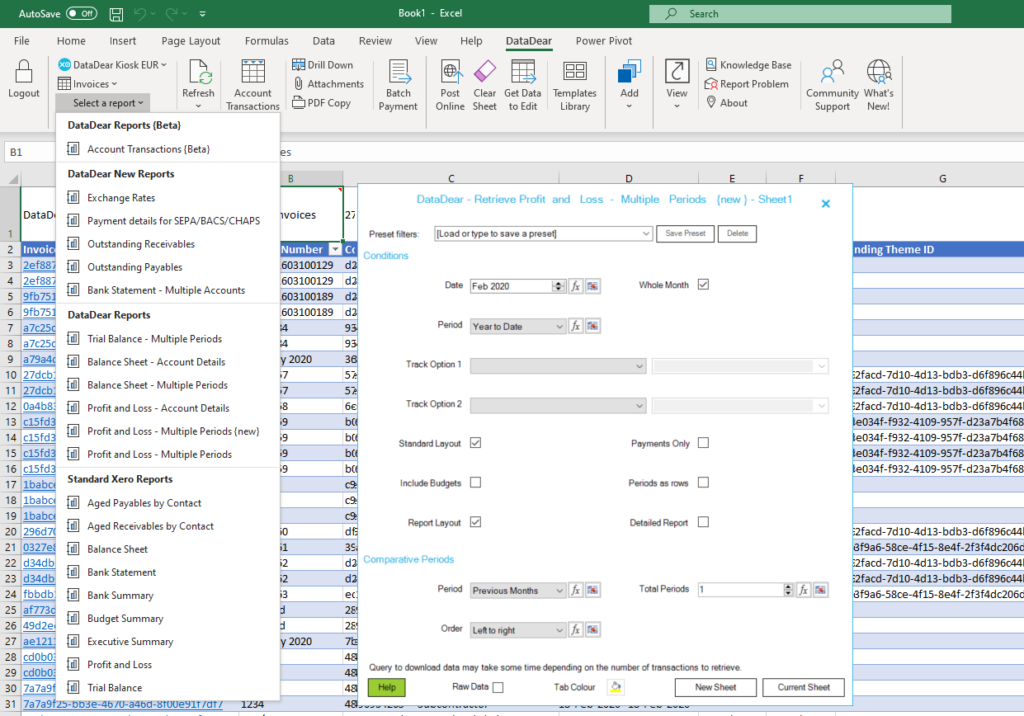The width and height of the screenshot is (1024, 716).
Task: Choose Profit and Loss - Account Details
Action: (167, 408)
